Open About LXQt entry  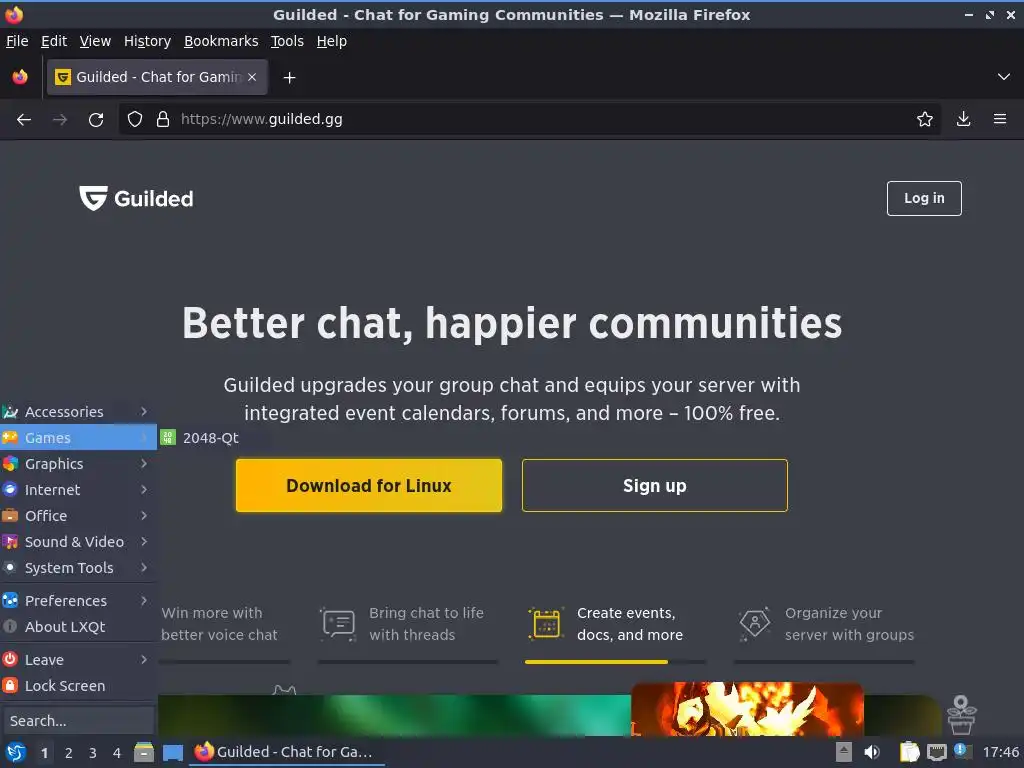(x=78, y=627)
